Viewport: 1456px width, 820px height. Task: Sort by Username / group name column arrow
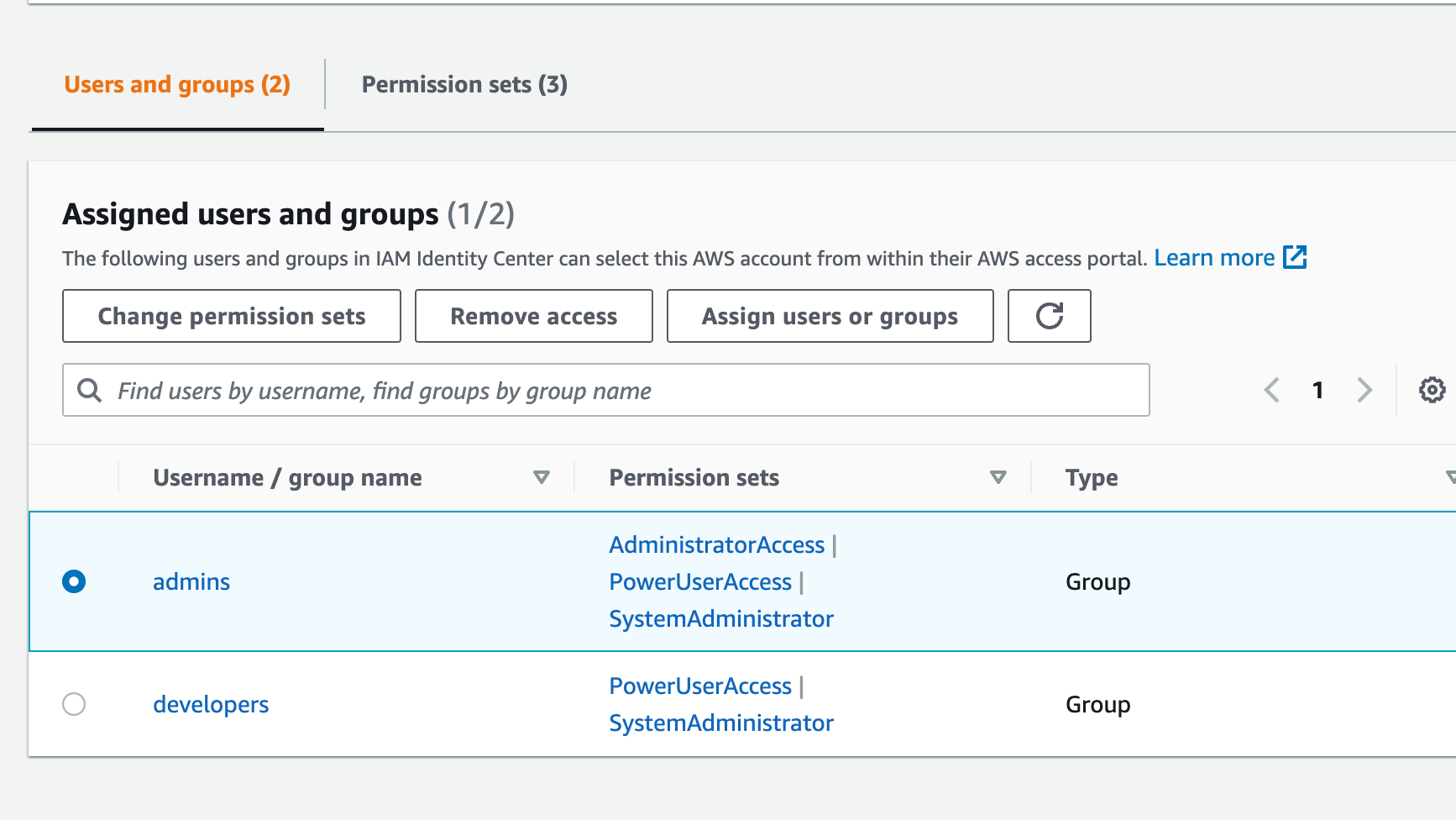click(x=542, y=477)
